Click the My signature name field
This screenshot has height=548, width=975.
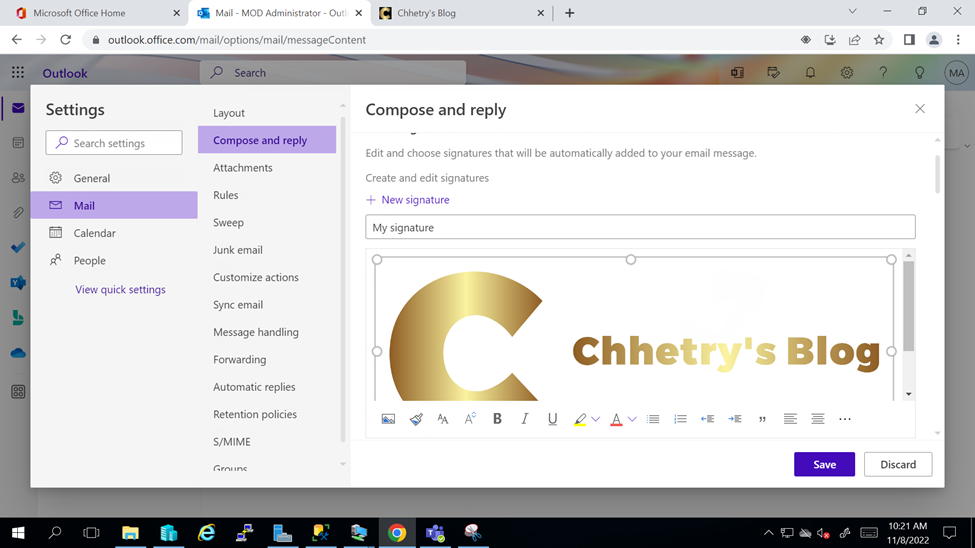(640, 227)
